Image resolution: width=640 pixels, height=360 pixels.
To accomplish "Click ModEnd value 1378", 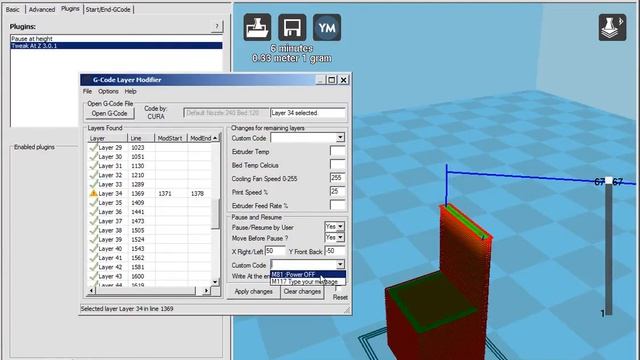I will pos(197,193).
